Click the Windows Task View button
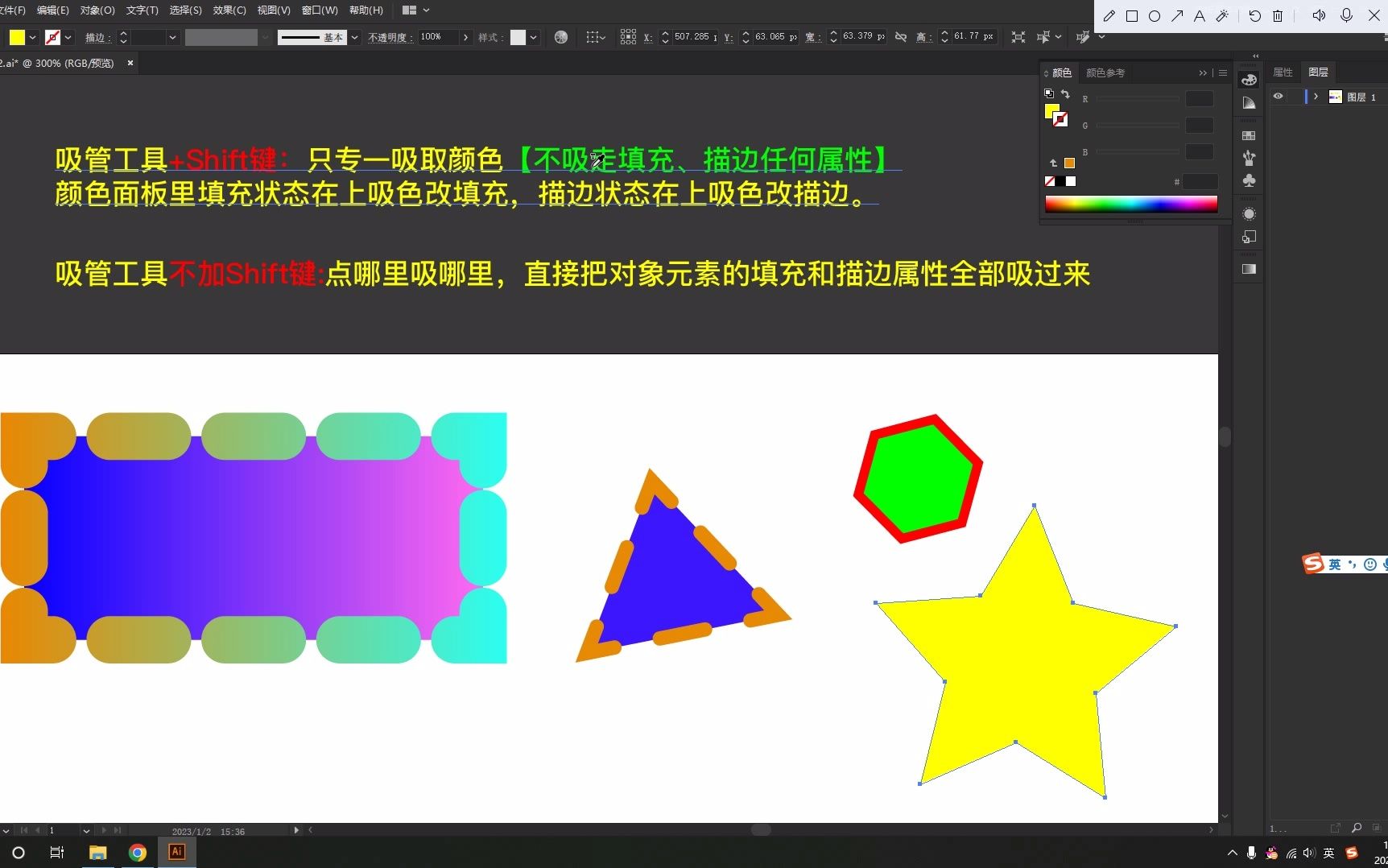 click(x=57, y=852)
